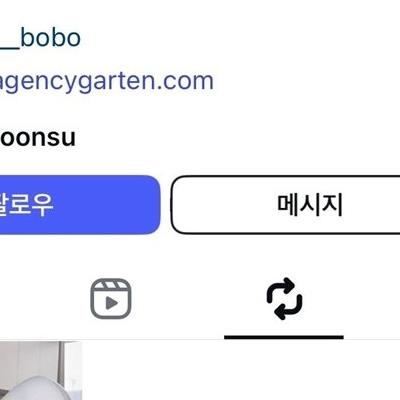
Task: Tap the clapperboard play icon
Action: coord(111,299)
